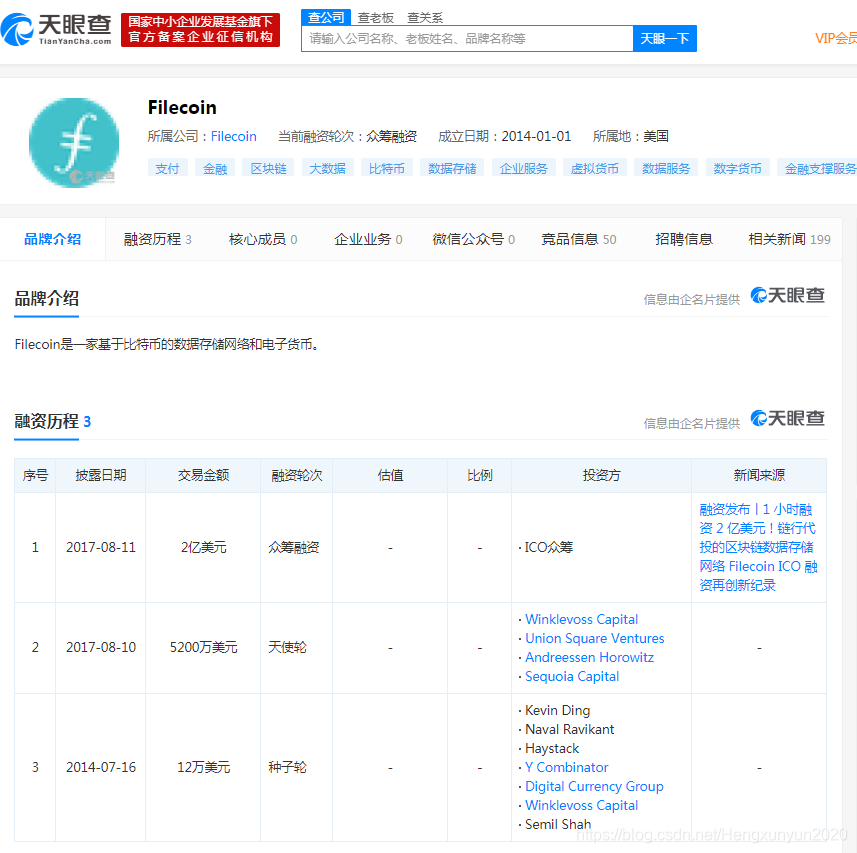
Task: Click the 所属公司 Filecoin link
Action: tap(233, 136)
